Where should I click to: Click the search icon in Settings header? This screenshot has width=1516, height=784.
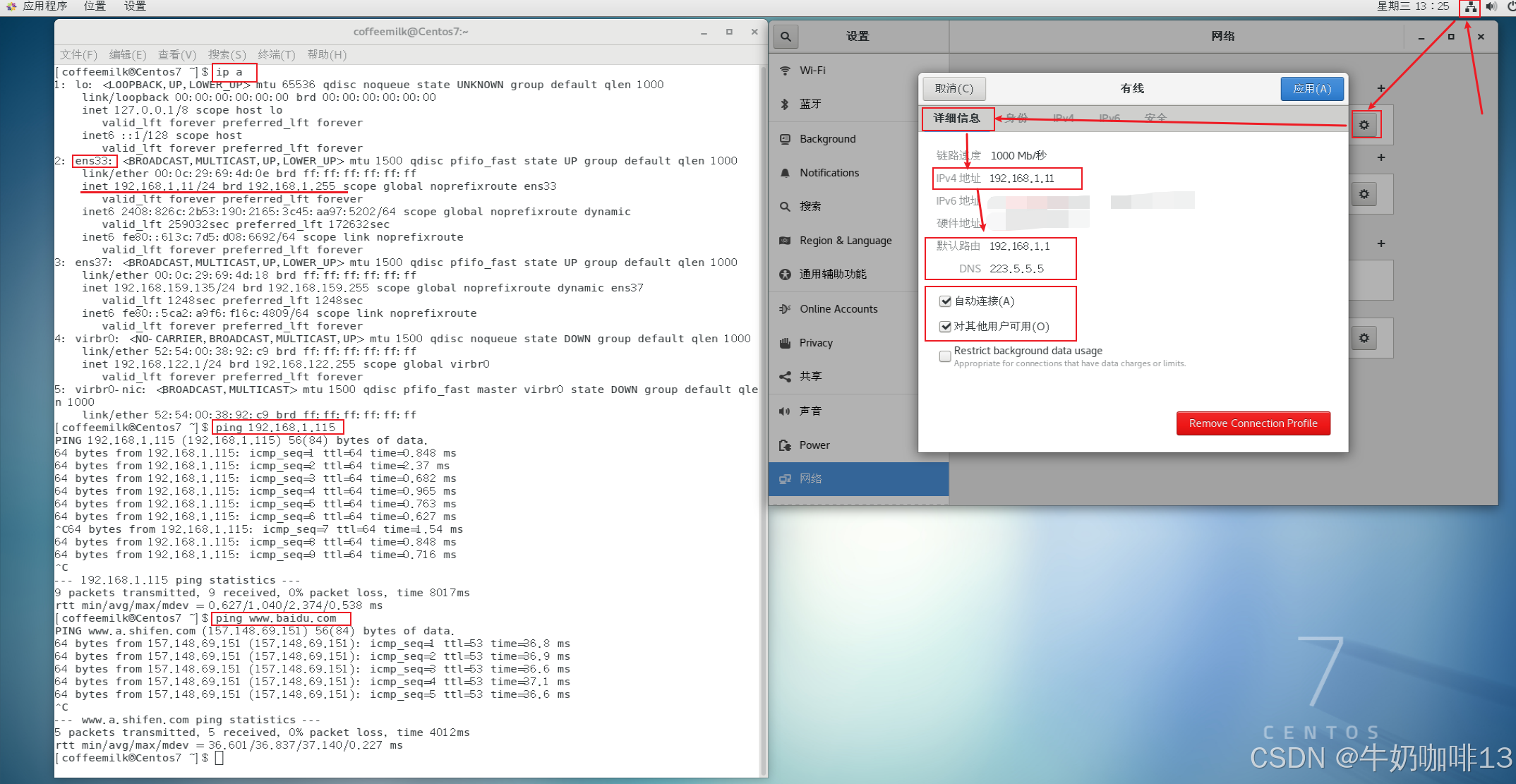786,37
